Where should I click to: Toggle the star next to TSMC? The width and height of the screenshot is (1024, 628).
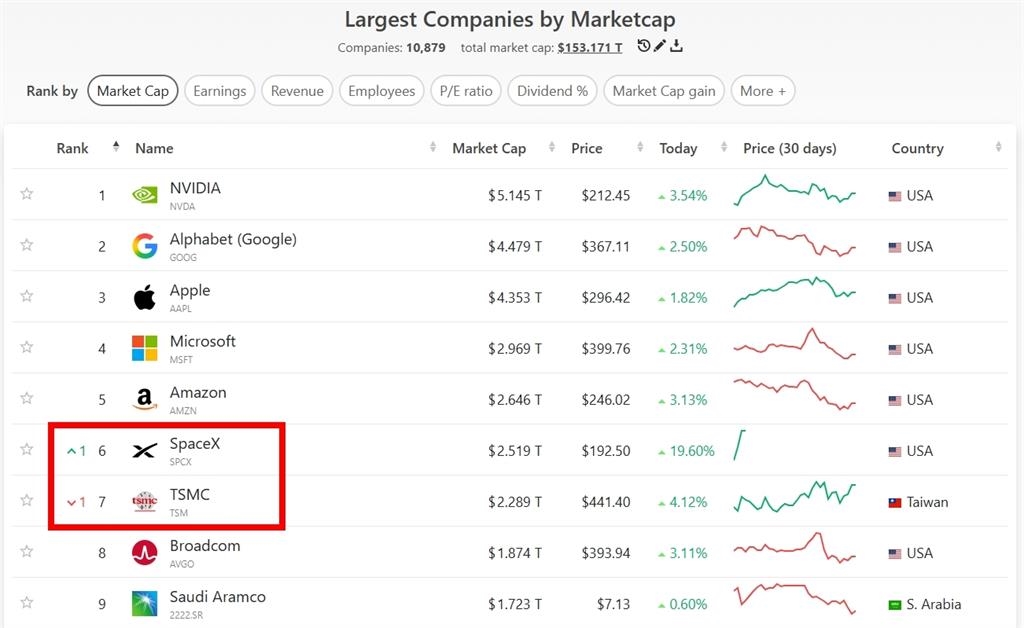point(27,500)
